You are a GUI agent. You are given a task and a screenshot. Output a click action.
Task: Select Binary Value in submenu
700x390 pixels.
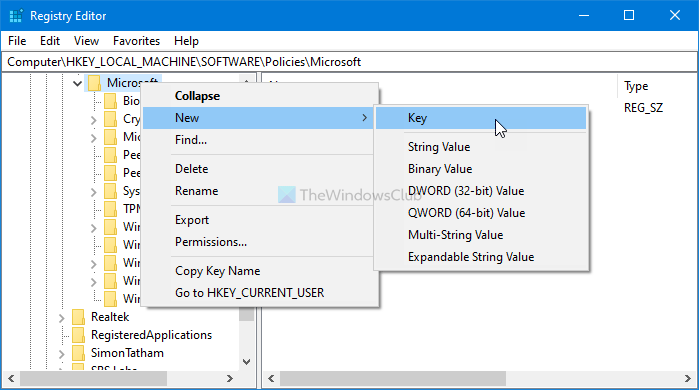481,169
